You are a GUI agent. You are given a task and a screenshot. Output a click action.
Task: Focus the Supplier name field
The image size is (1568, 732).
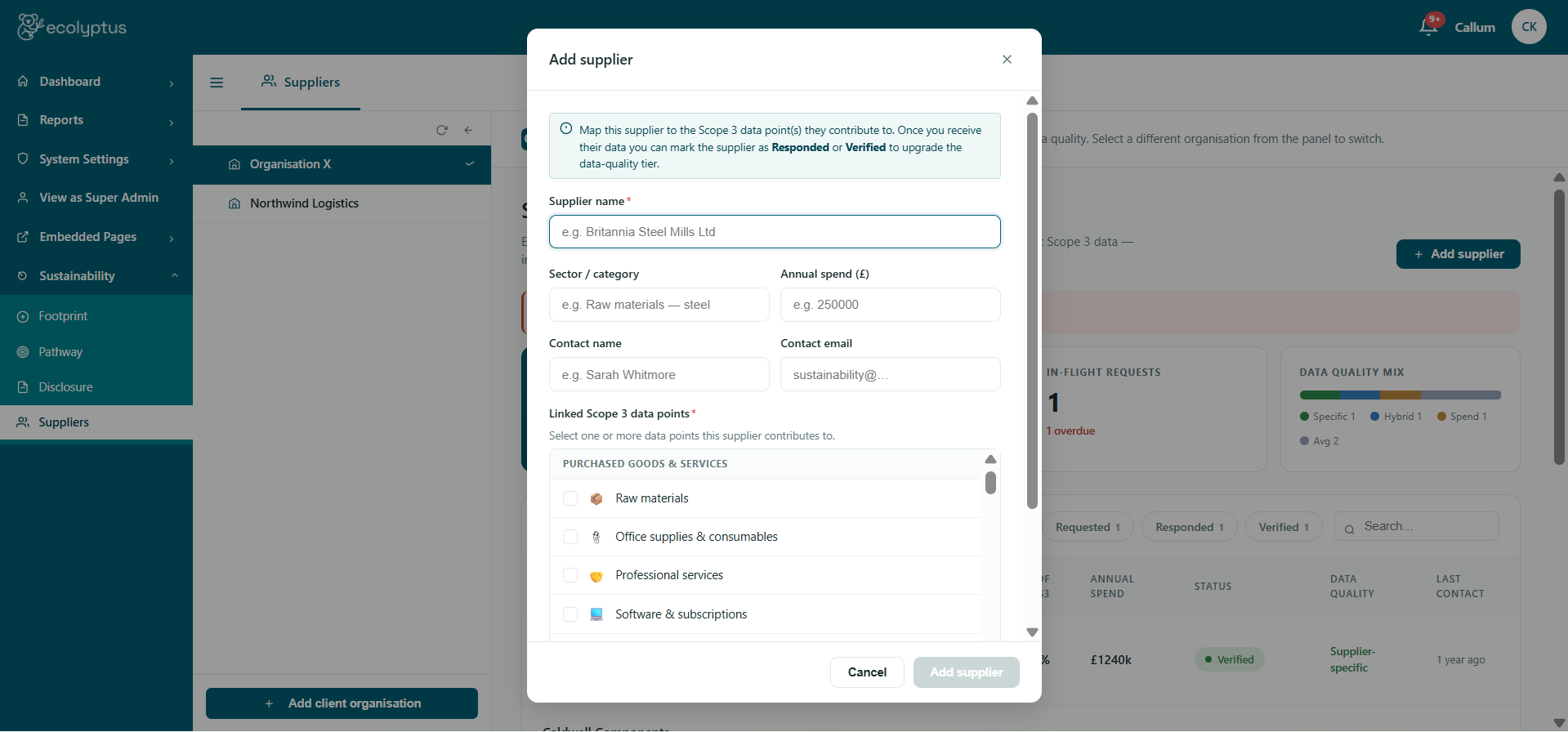coord(775,232)
